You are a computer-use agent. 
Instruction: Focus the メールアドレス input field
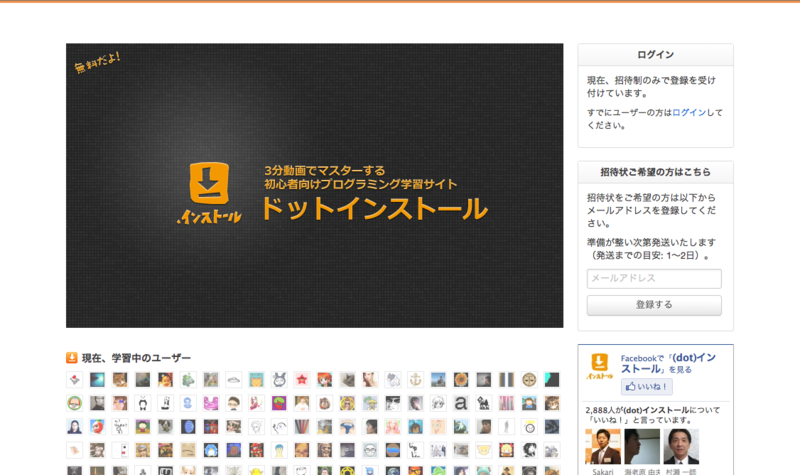(x=654, y=279)
